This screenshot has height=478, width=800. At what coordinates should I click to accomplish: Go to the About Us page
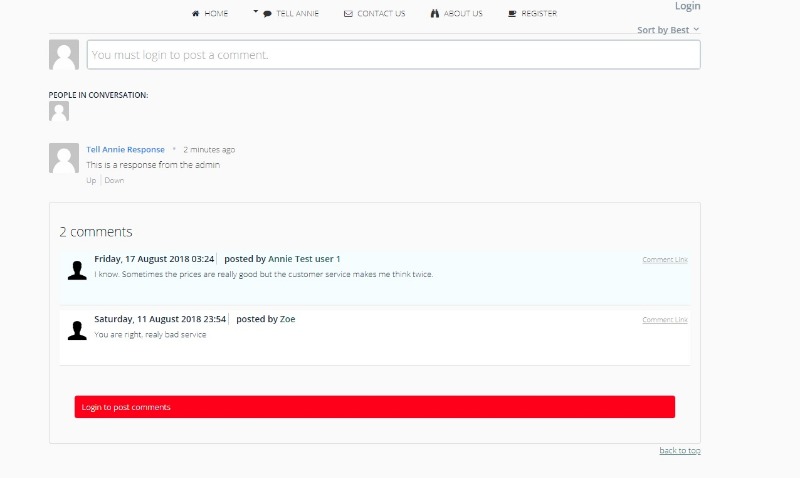coord(457,14)
